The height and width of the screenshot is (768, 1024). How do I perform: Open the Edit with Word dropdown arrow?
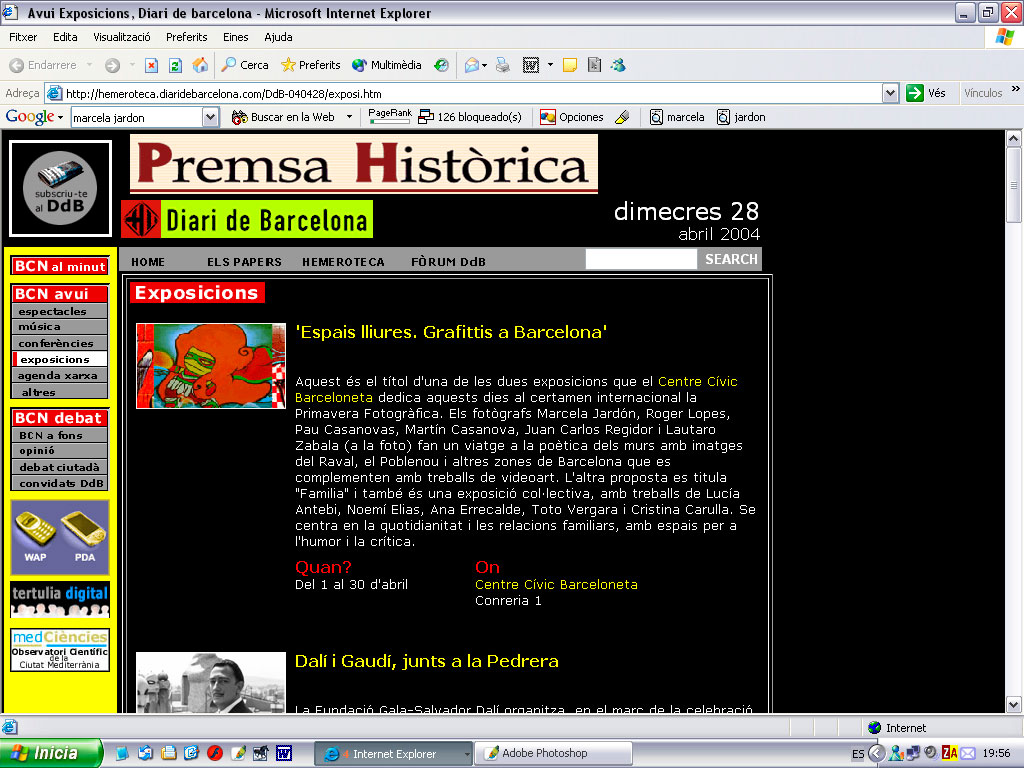(x=551, y=65)
